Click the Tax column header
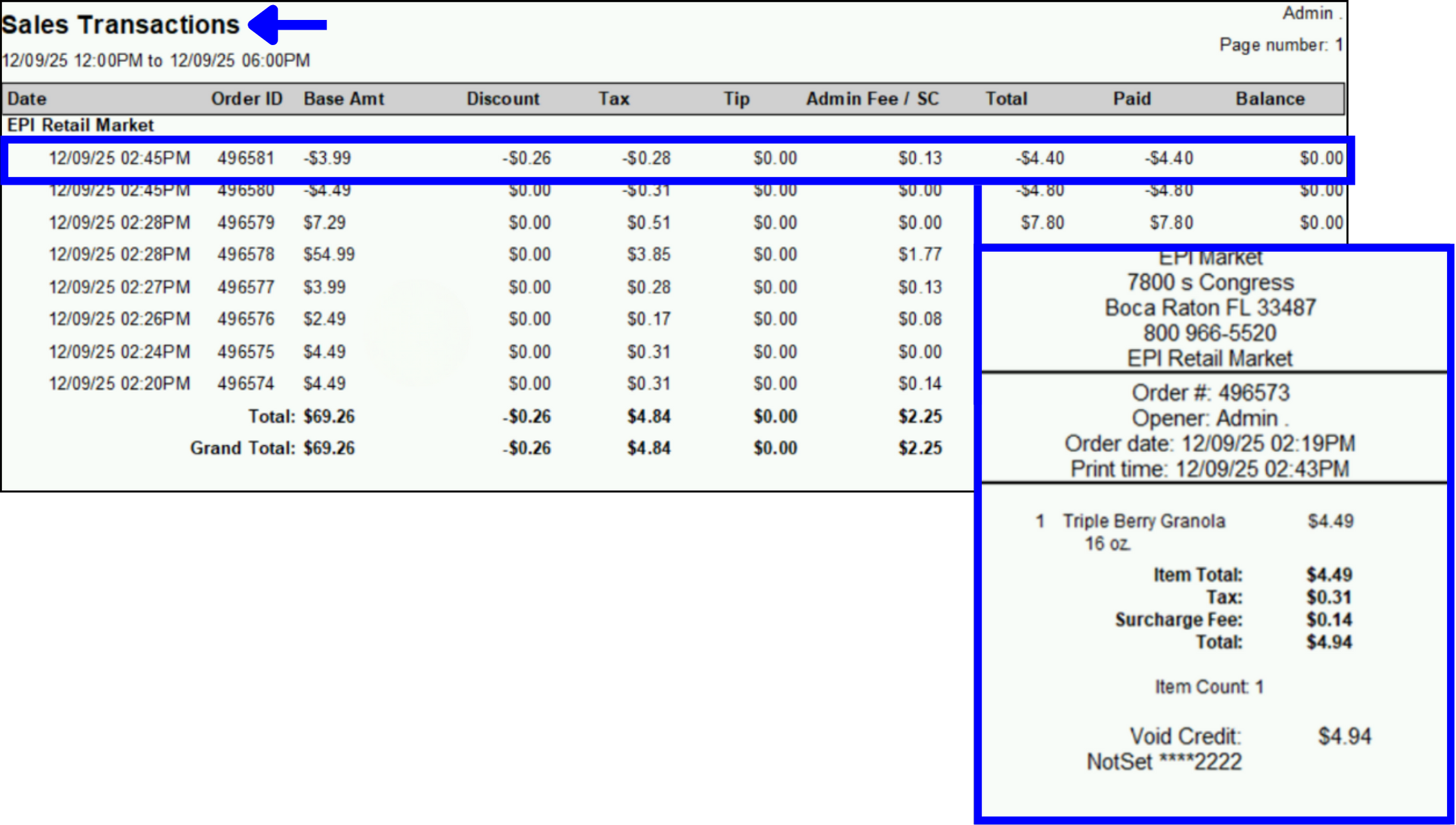The image size is (1456, 825). [613, 99]
